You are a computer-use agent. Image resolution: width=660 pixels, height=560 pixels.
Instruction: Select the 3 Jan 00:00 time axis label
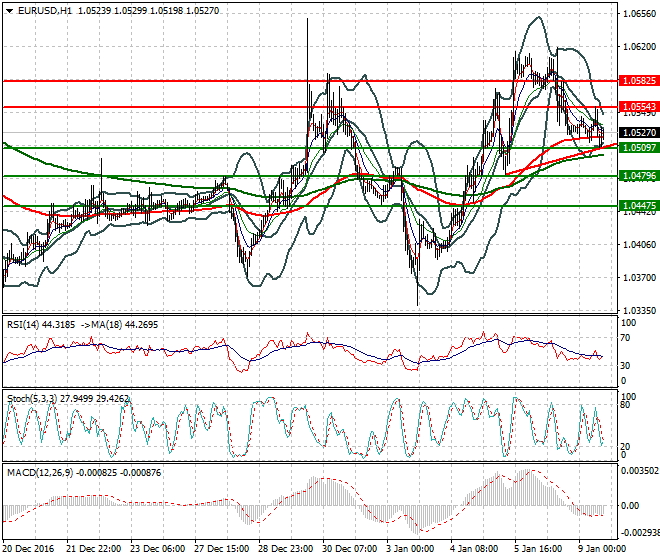411,549
